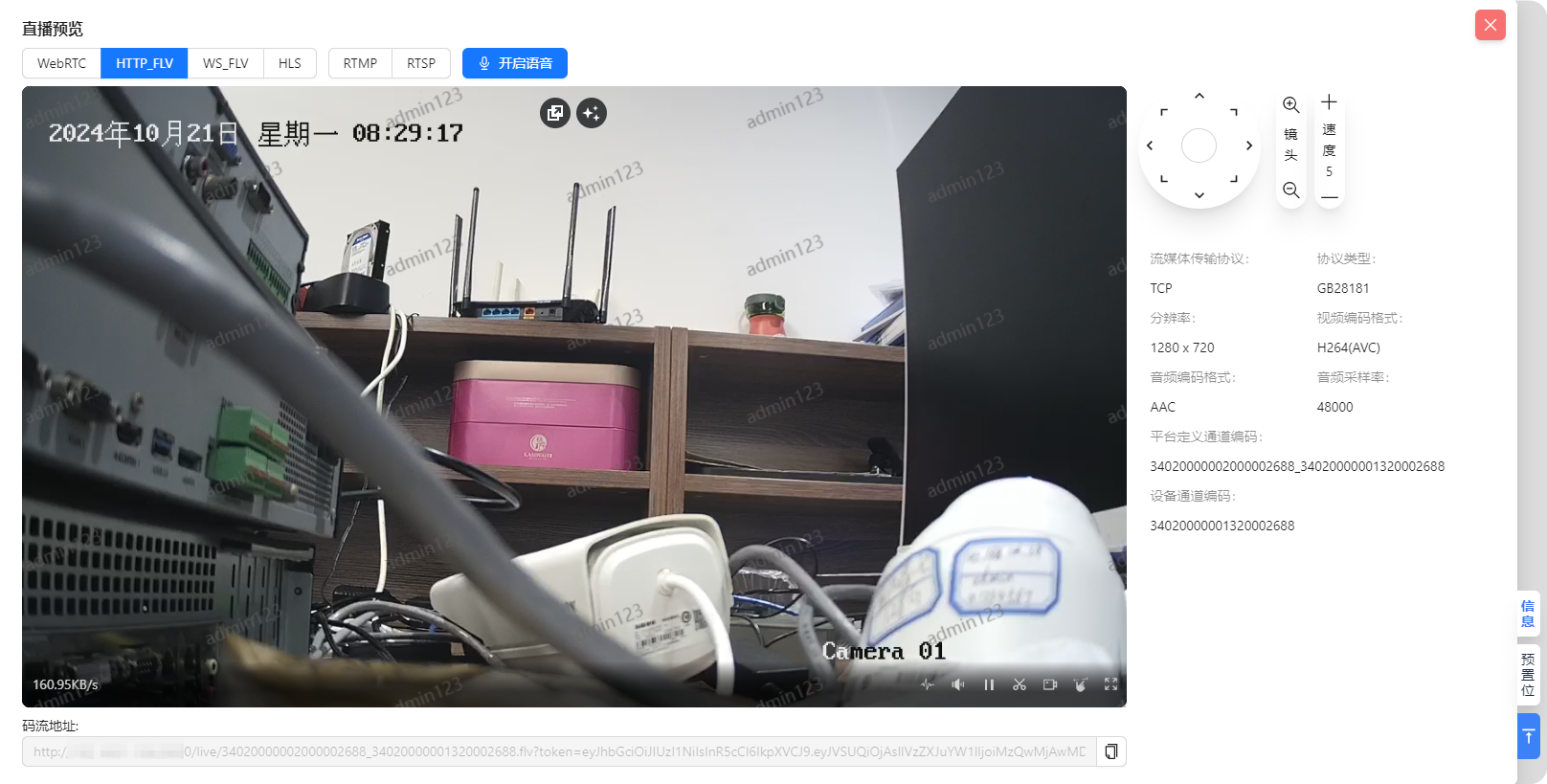Tilt camera down with PTZ down arrow
This screenshot has height=784, width=1547.
click(x=1199, y=195)
